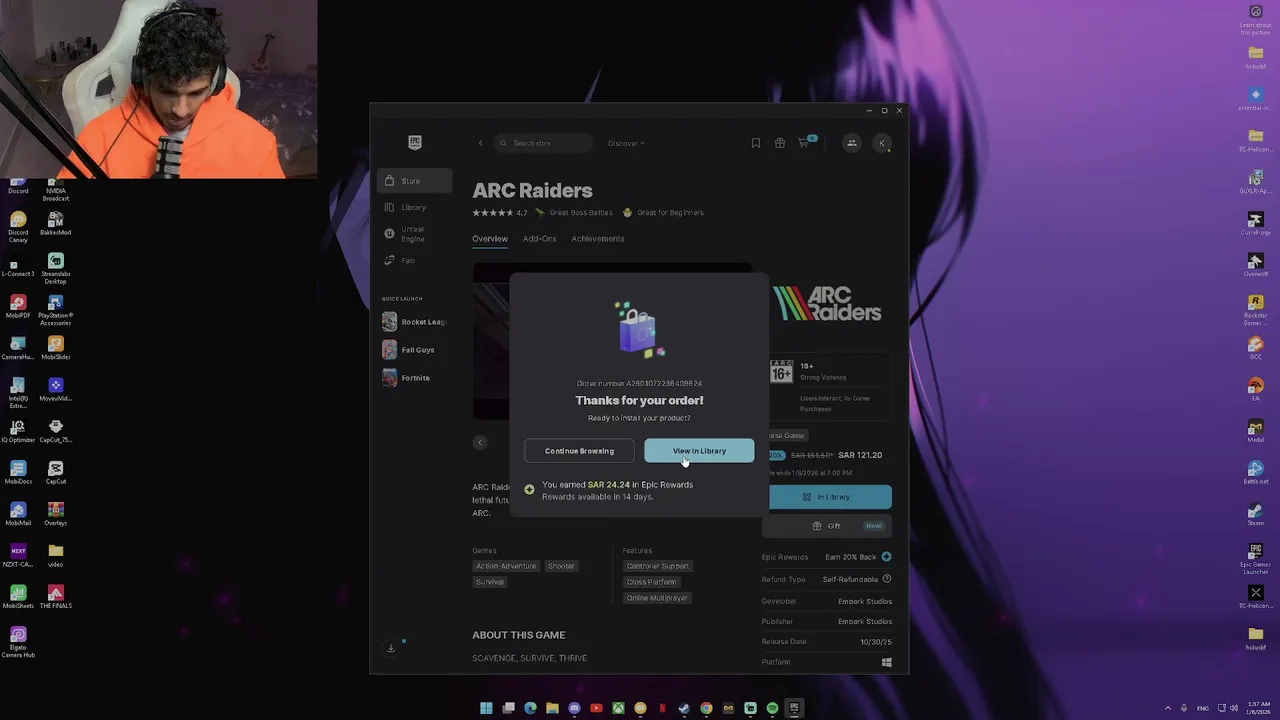Click the Cross Platform feature tag
This screenshot has height=720, width=1280.
(x=652, y=582)
